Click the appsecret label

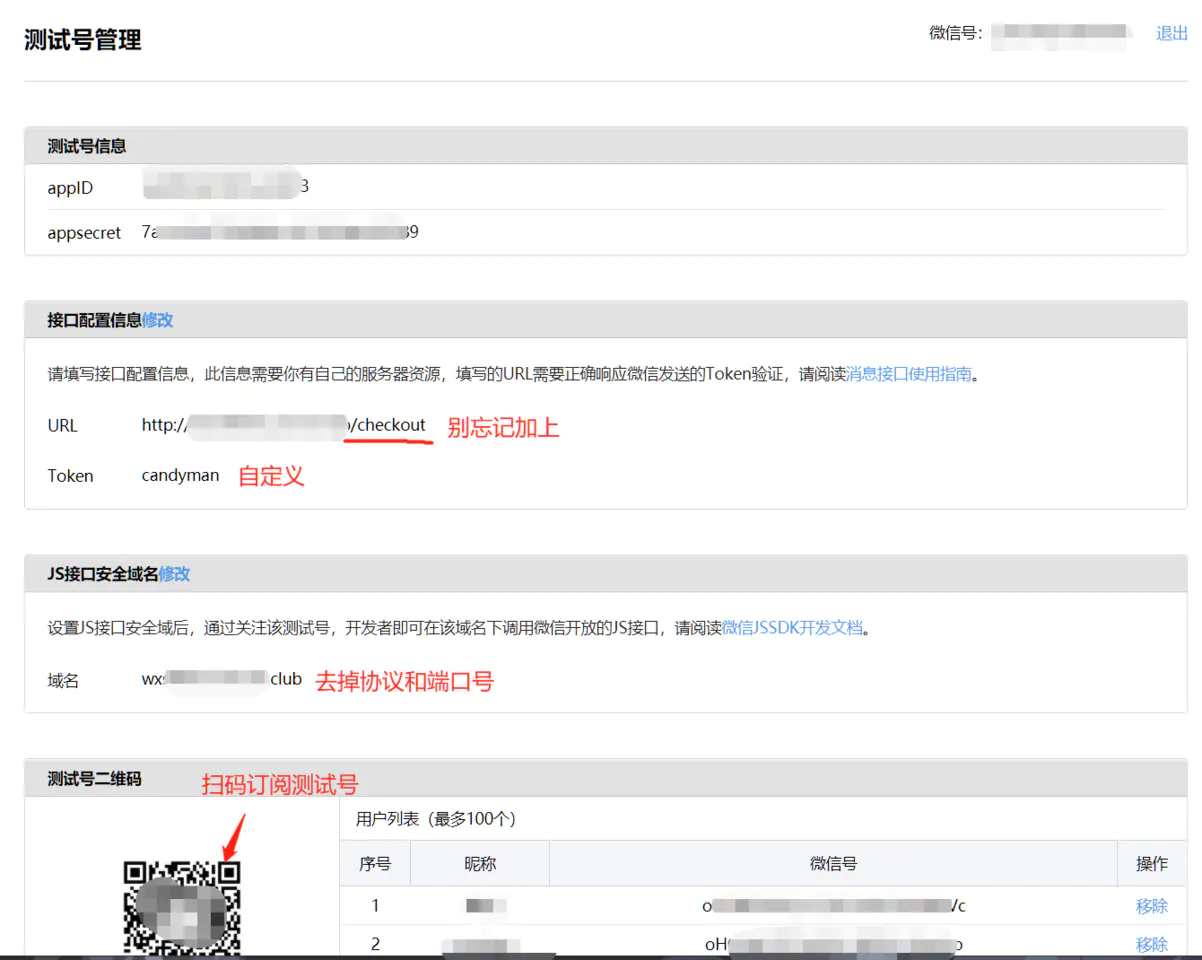[x=84, y=233]
